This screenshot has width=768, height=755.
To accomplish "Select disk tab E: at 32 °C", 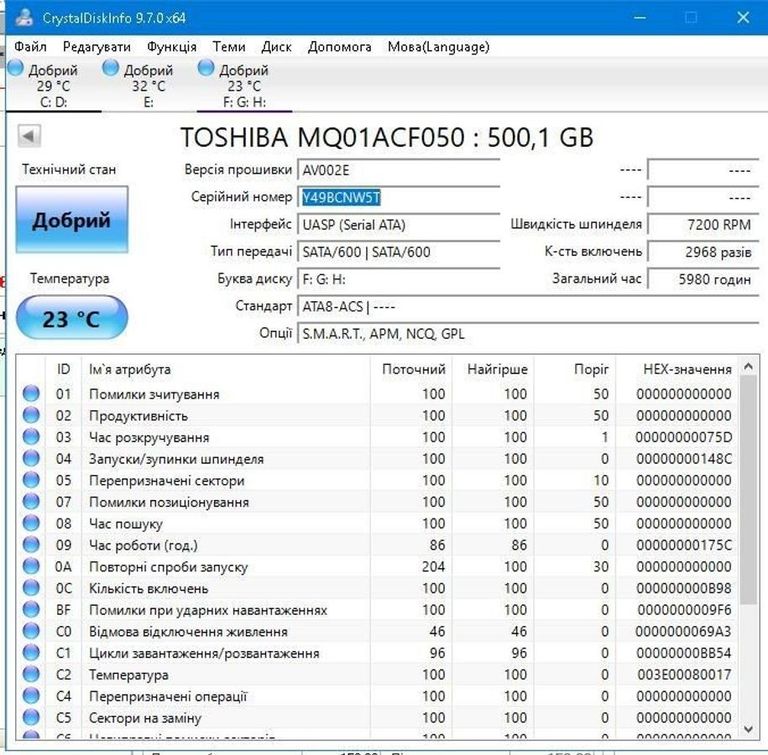I will (x=148, y=86).
